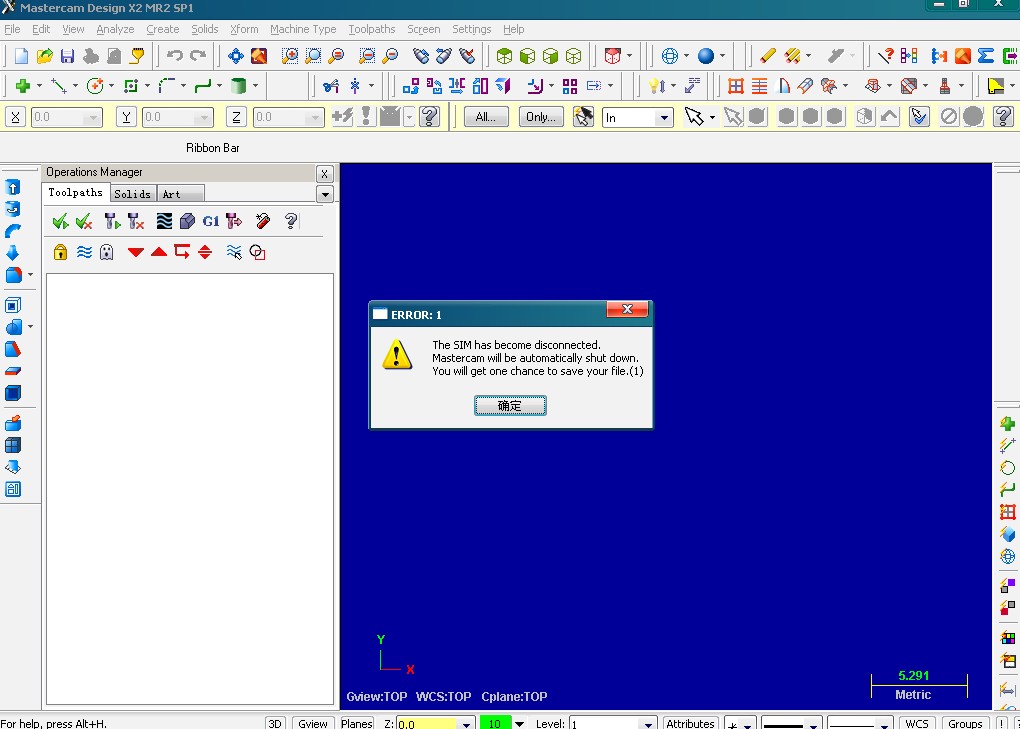1020x729 pixels.
Task: Open the Z depth dropdown in the status bar
Action: (466, 723)
